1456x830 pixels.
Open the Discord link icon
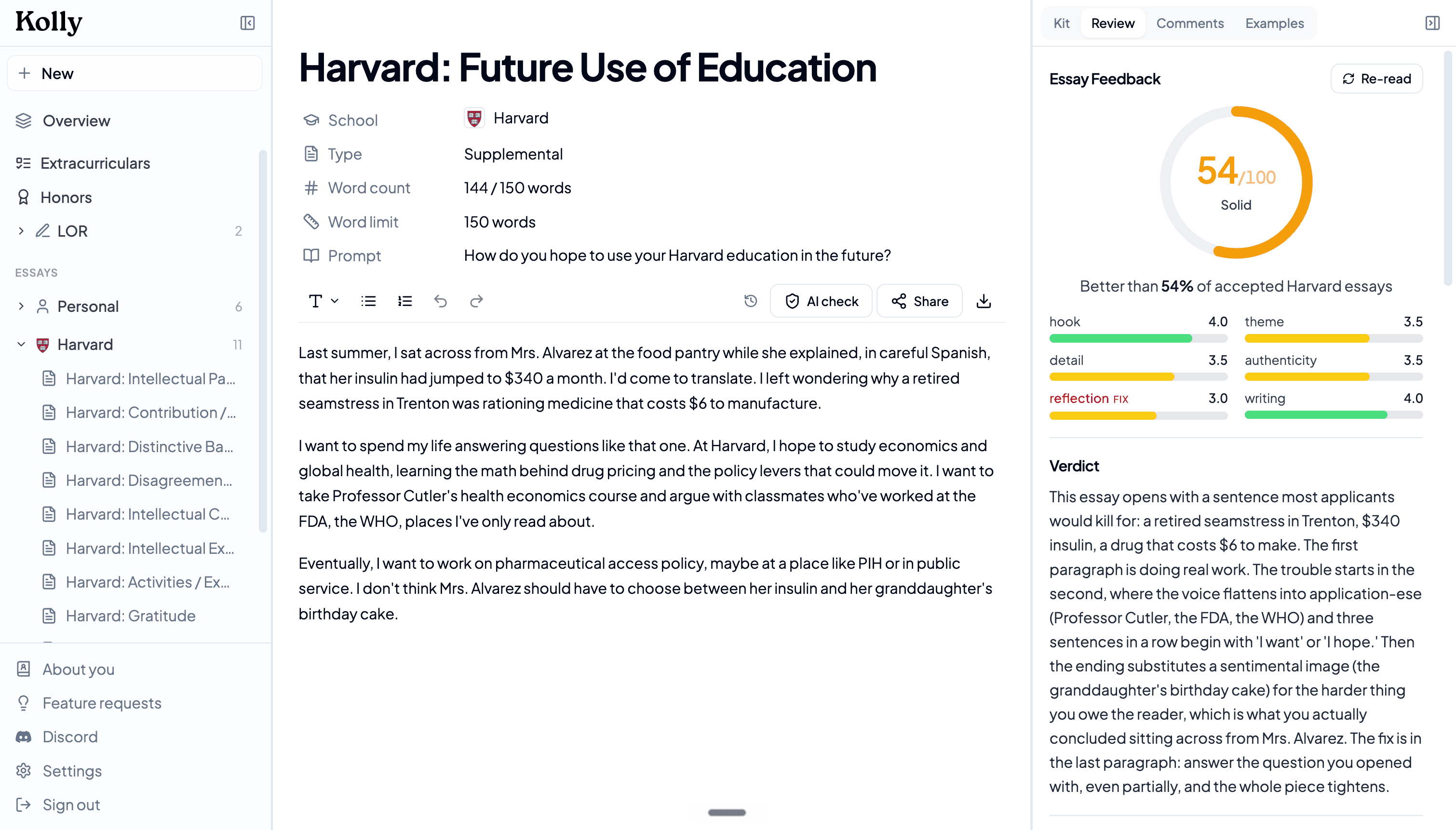tap(23, 737)
